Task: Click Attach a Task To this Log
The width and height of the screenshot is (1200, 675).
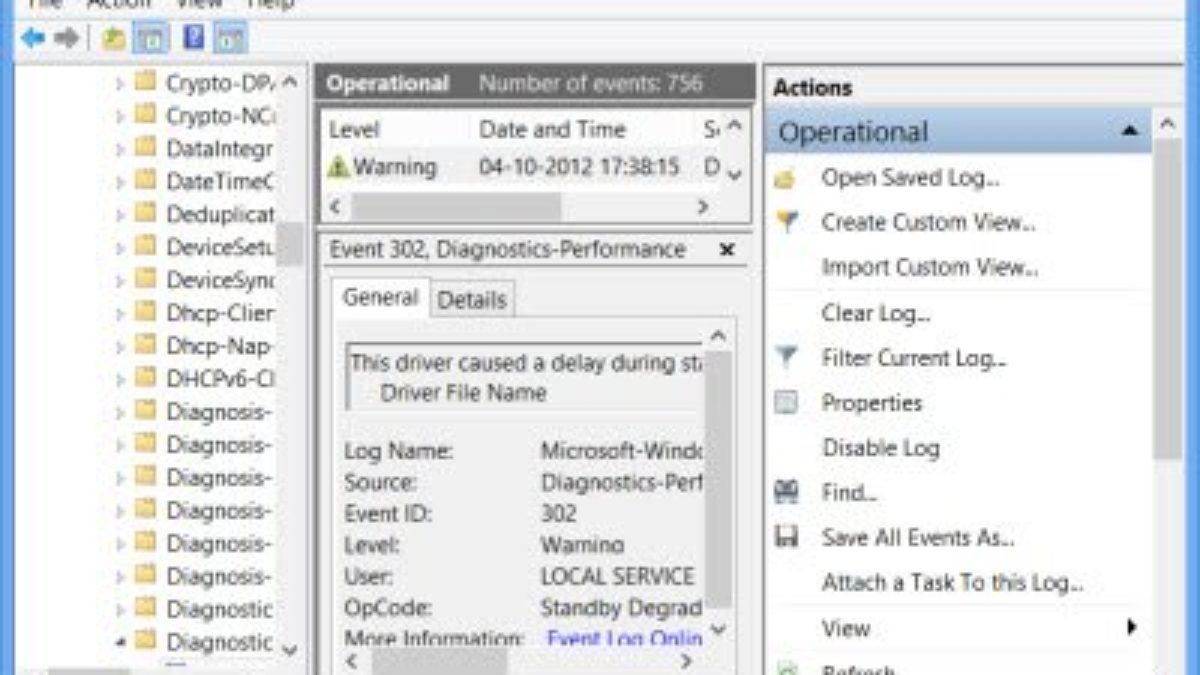Action: pos(952,583)
